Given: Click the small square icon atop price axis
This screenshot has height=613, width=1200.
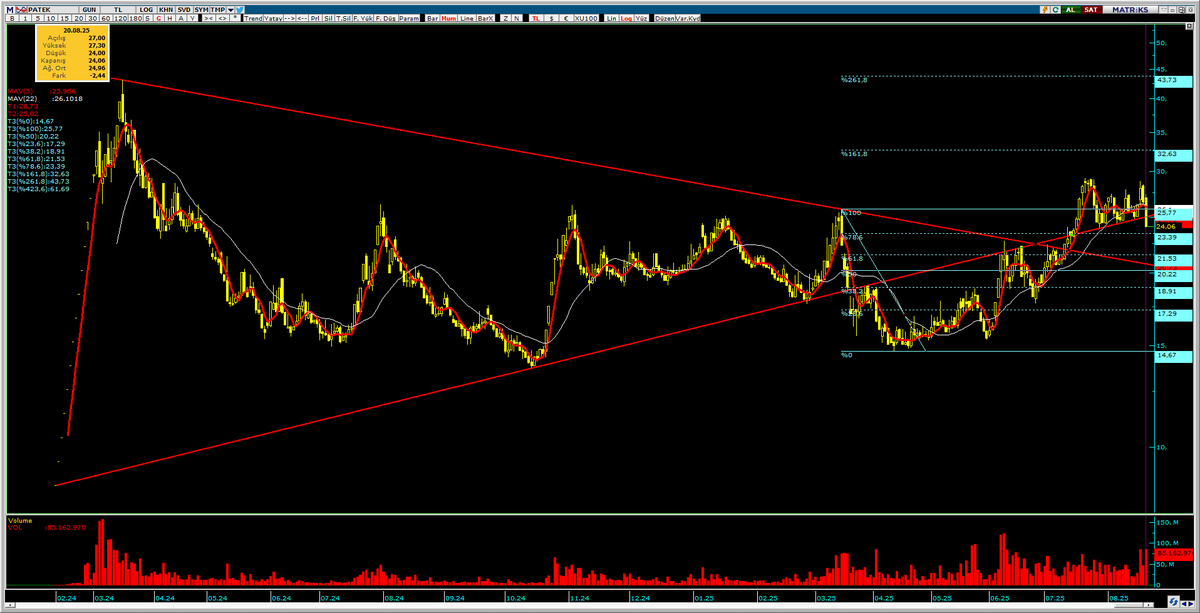Looking at the screenshot, I should pyautogui.click(x=1190, y=28).
